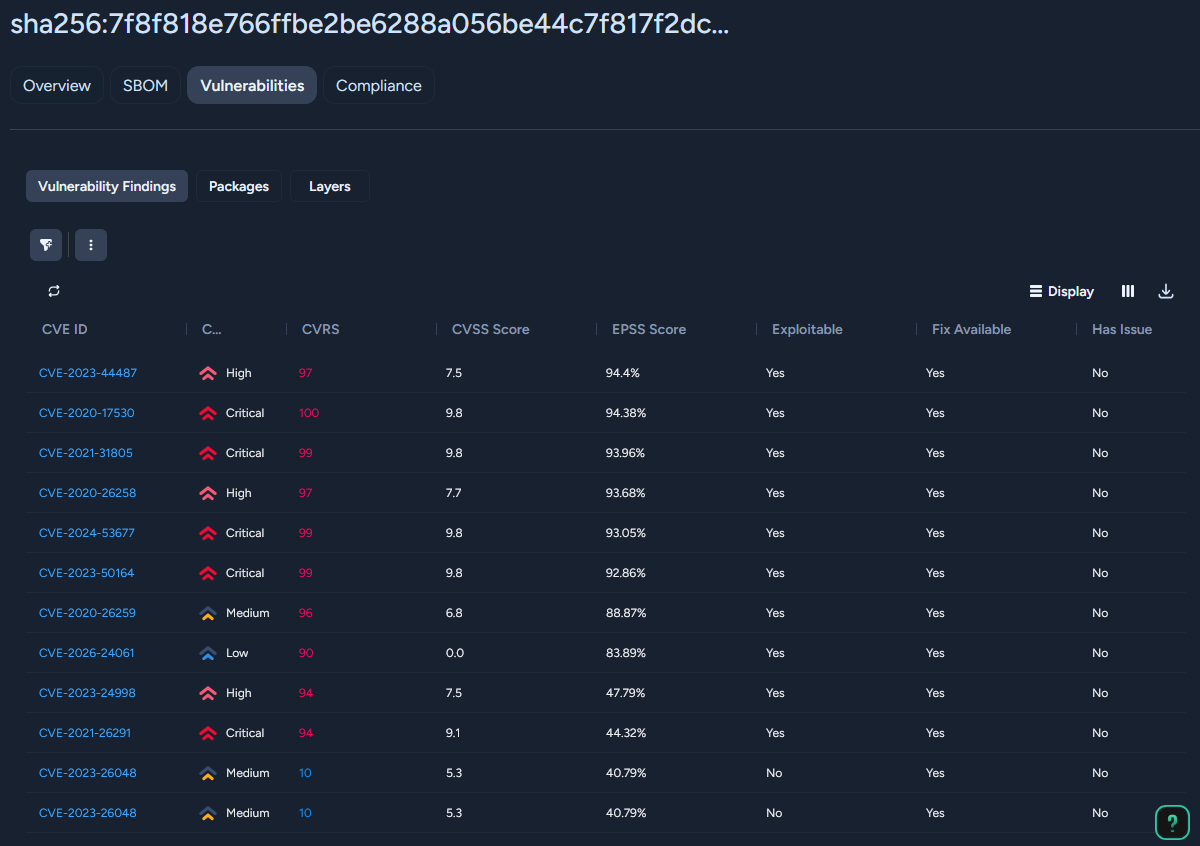Click the Critical severity icon for CVE-2023-50164
The height and width of the screenshot is (846, 1200).
208,573
